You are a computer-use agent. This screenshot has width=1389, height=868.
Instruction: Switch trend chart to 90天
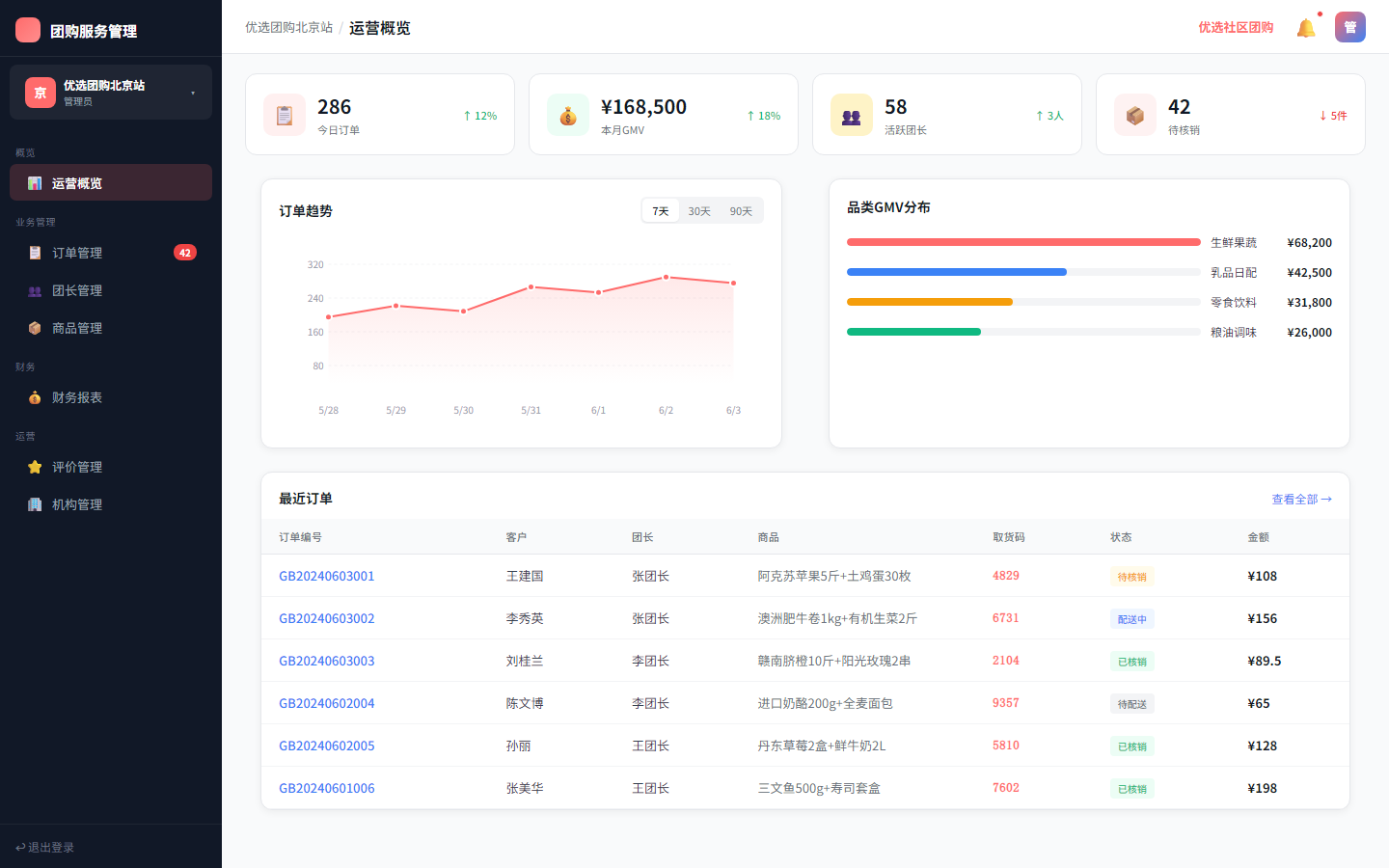[741, 211]
